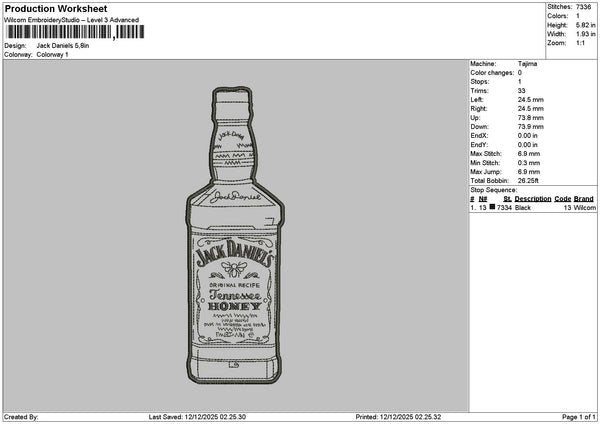Viewport: 600px width, 424px height.
Task: Click the Machine Tajima entry
Action: pyautogui.click(x=527, y=64)
